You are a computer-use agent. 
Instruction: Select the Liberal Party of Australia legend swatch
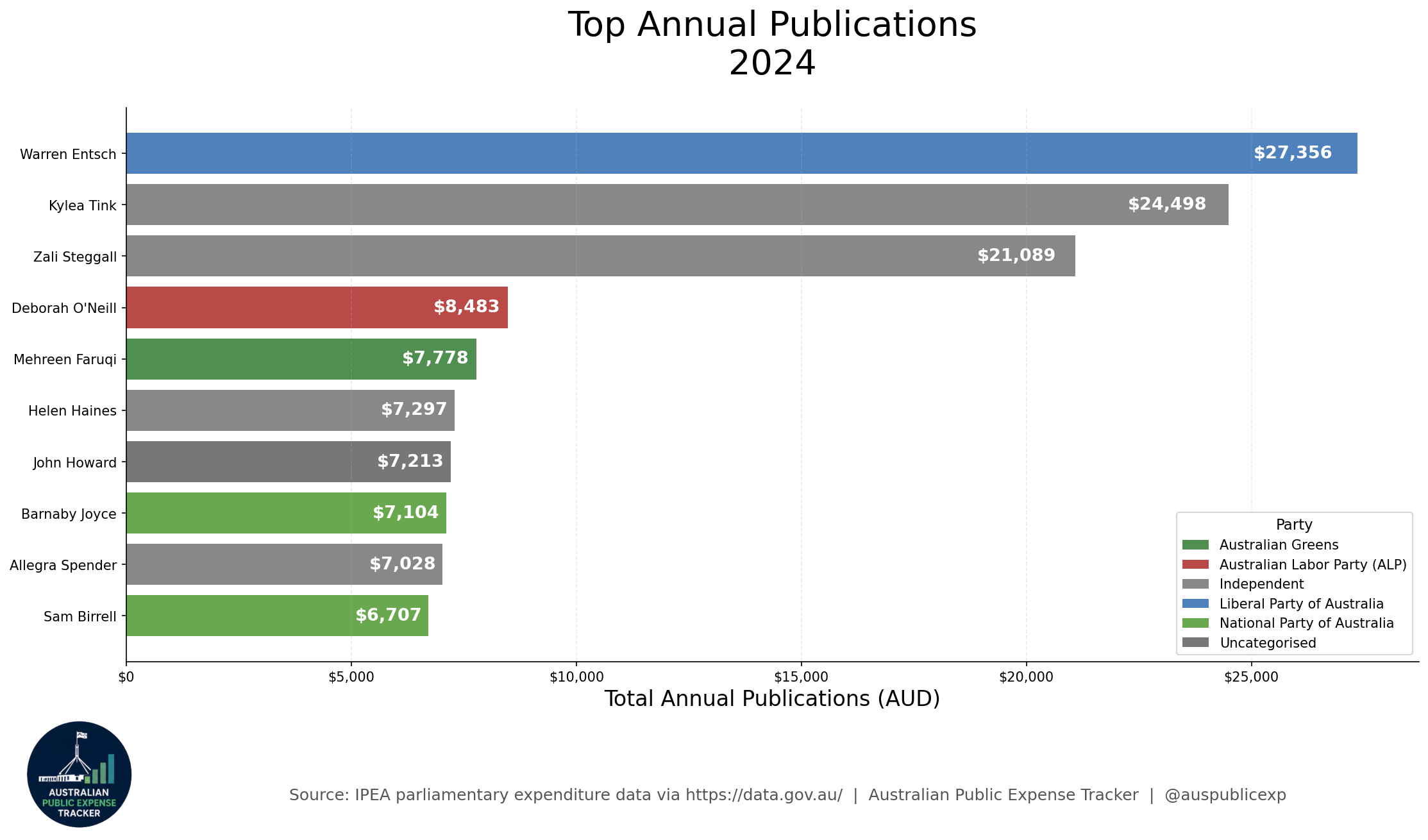(x=1195, y=604)
